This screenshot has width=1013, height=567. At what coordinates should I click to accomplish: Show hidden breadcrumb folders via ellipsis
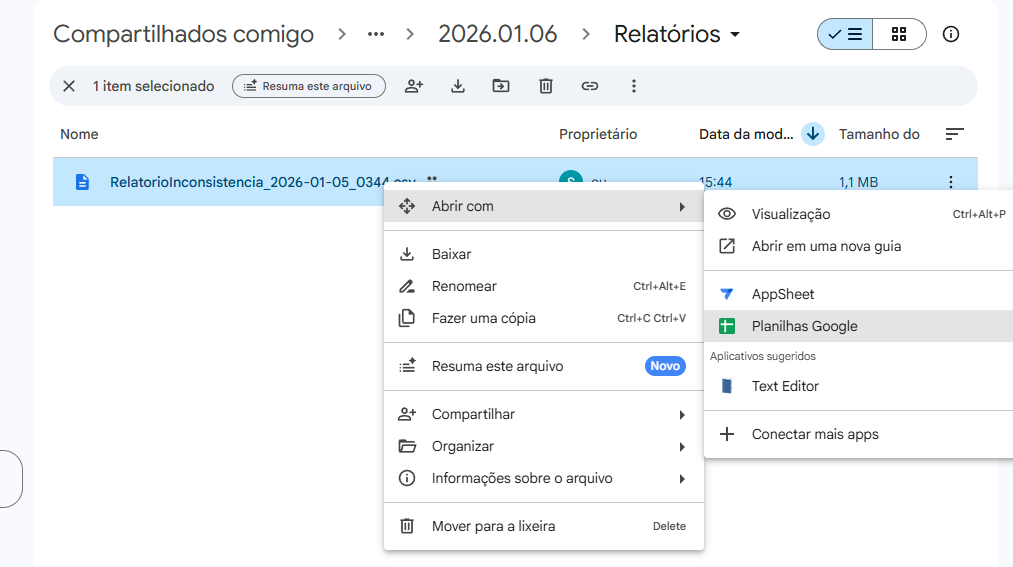(x=376, y=34)
